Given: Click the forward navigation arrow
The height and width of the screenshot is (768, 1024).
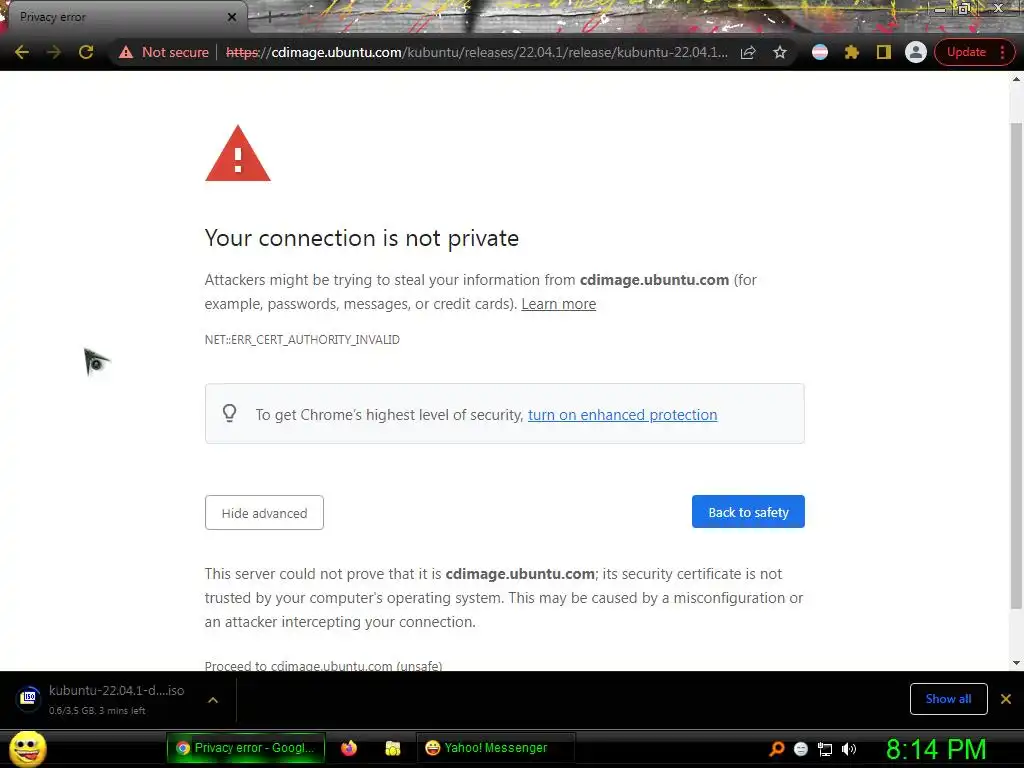Looking at the screenshot, I should coord(54,52).
